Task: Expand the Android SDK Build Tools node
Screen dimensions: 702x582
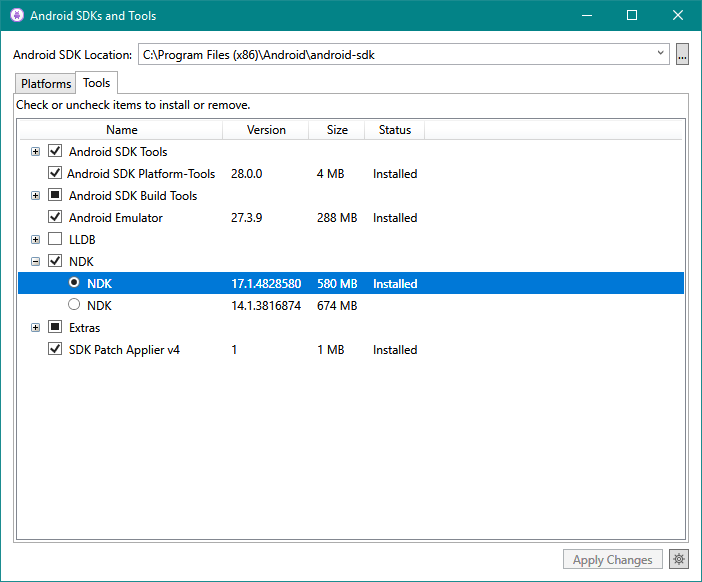Action: [x=35, y=196]
